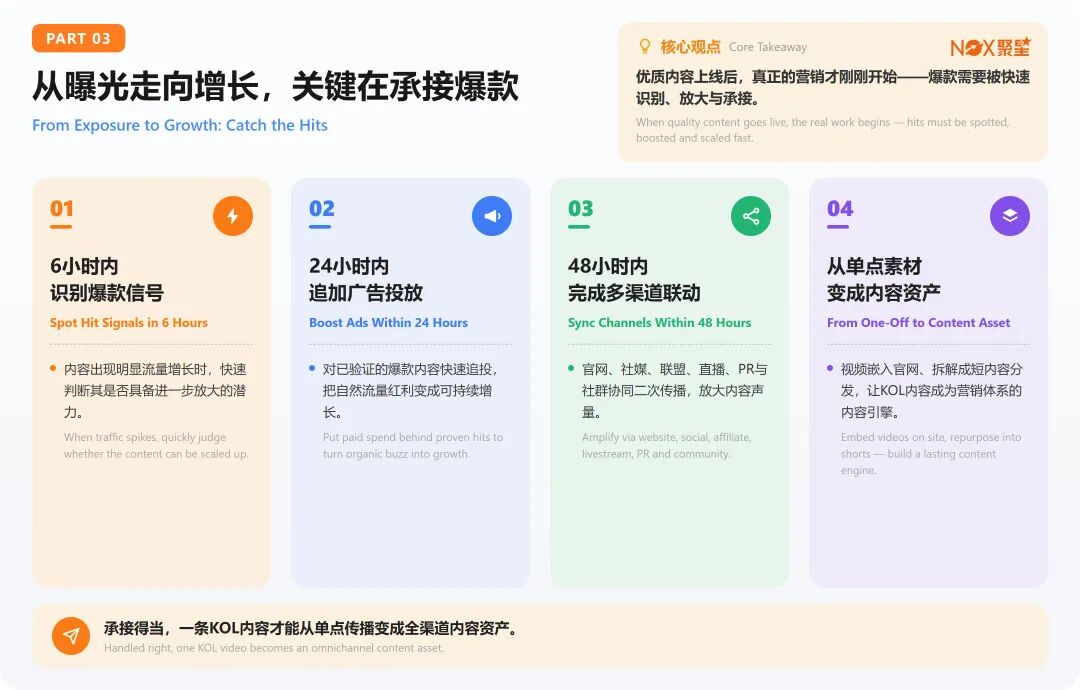Screen dimensions: 1080x690
Task: Click 'When traffic spikes, quickly judge' text
Action: [x=156, y=446]
